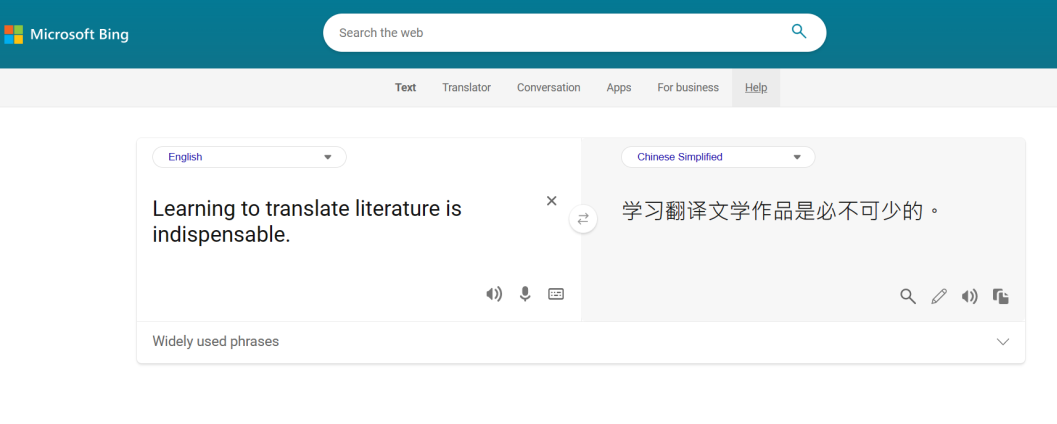Open the Translator tab
1057x424 pixels.
pos(466,88)
